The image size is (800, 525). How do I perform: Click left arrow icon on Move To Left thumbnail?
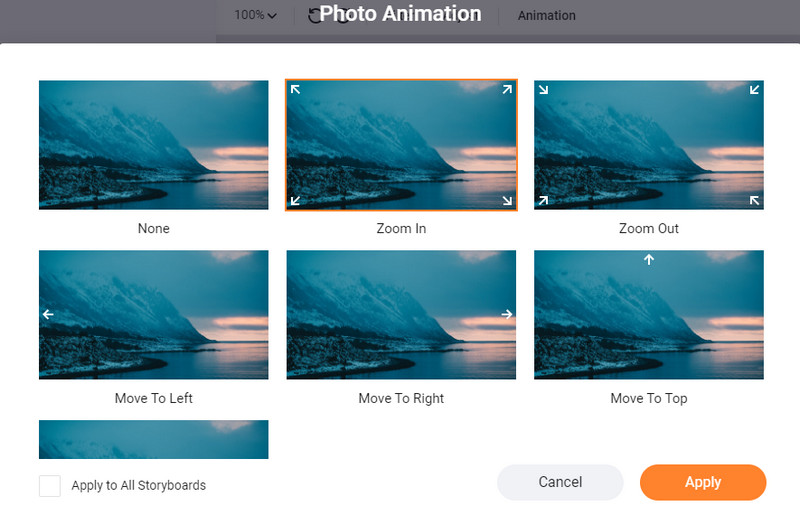tap(47, 314)
